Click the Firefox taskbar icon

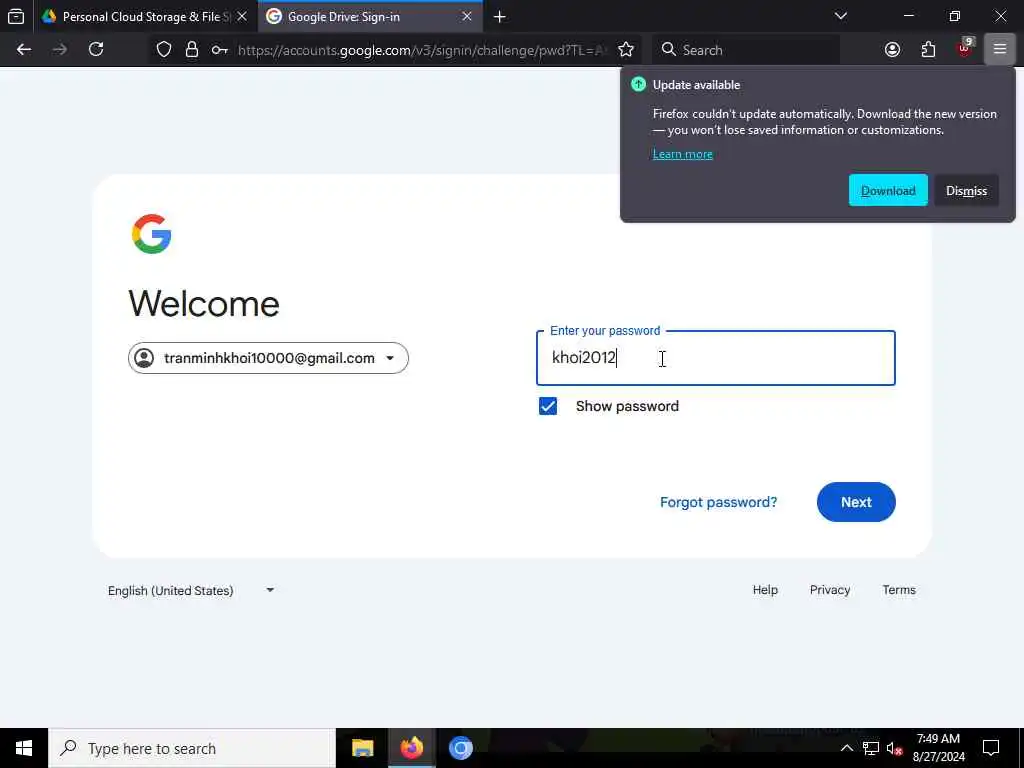pos(411,748)
